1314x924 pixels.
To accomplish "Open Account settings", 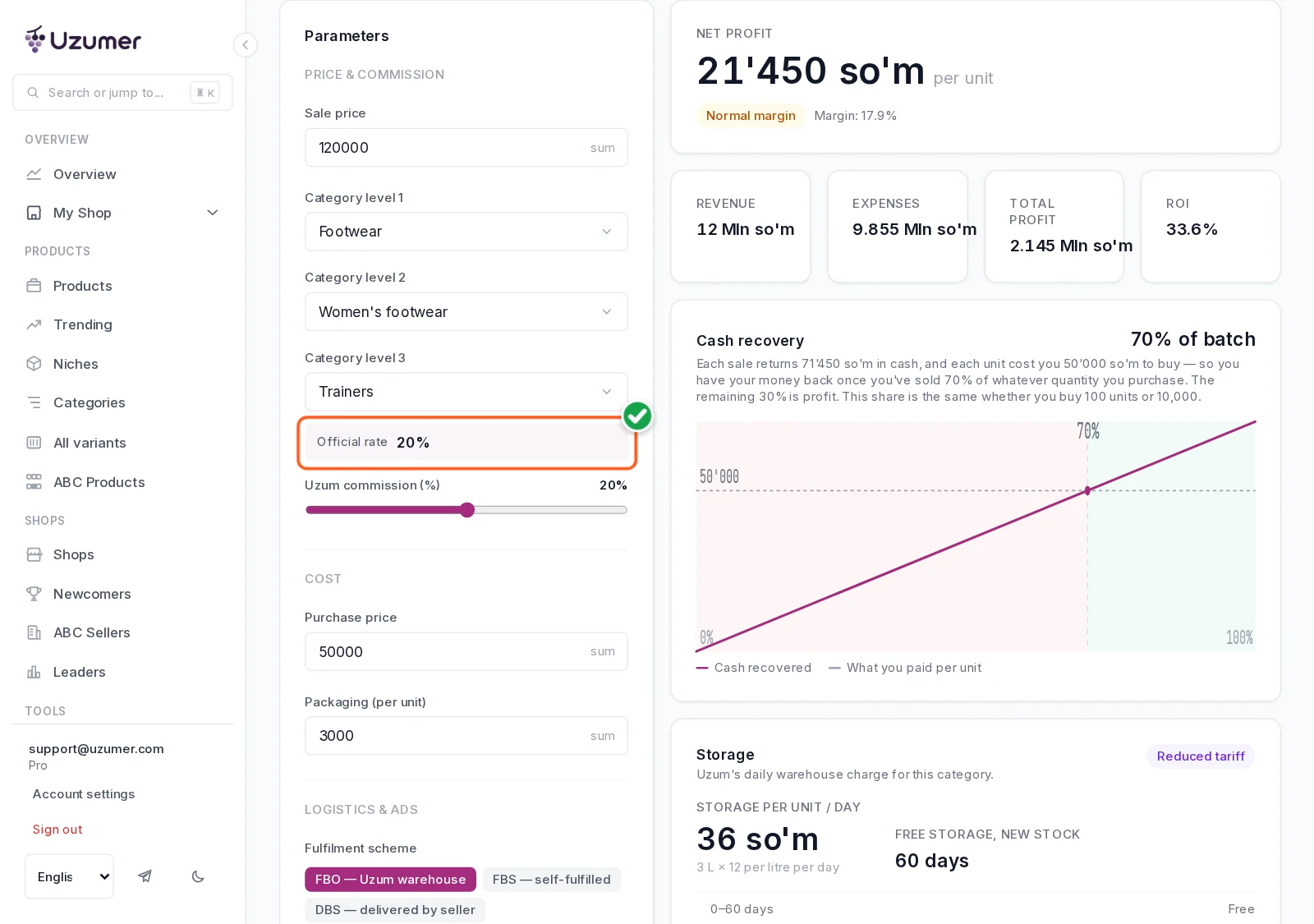I will coord(84,794).
